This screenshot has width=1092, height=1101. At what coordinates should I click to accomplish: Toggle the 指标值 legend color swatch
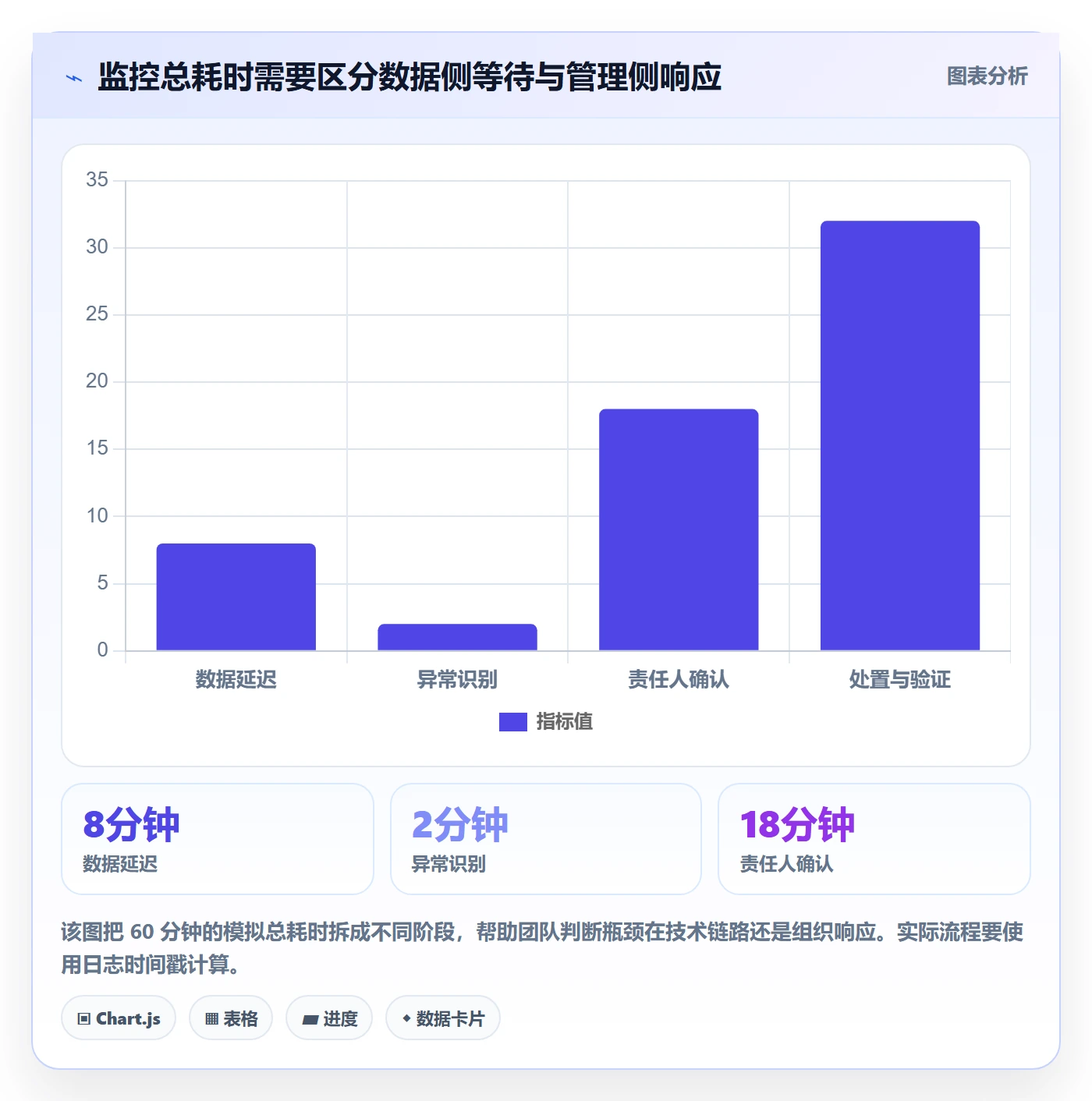[512, 722]
